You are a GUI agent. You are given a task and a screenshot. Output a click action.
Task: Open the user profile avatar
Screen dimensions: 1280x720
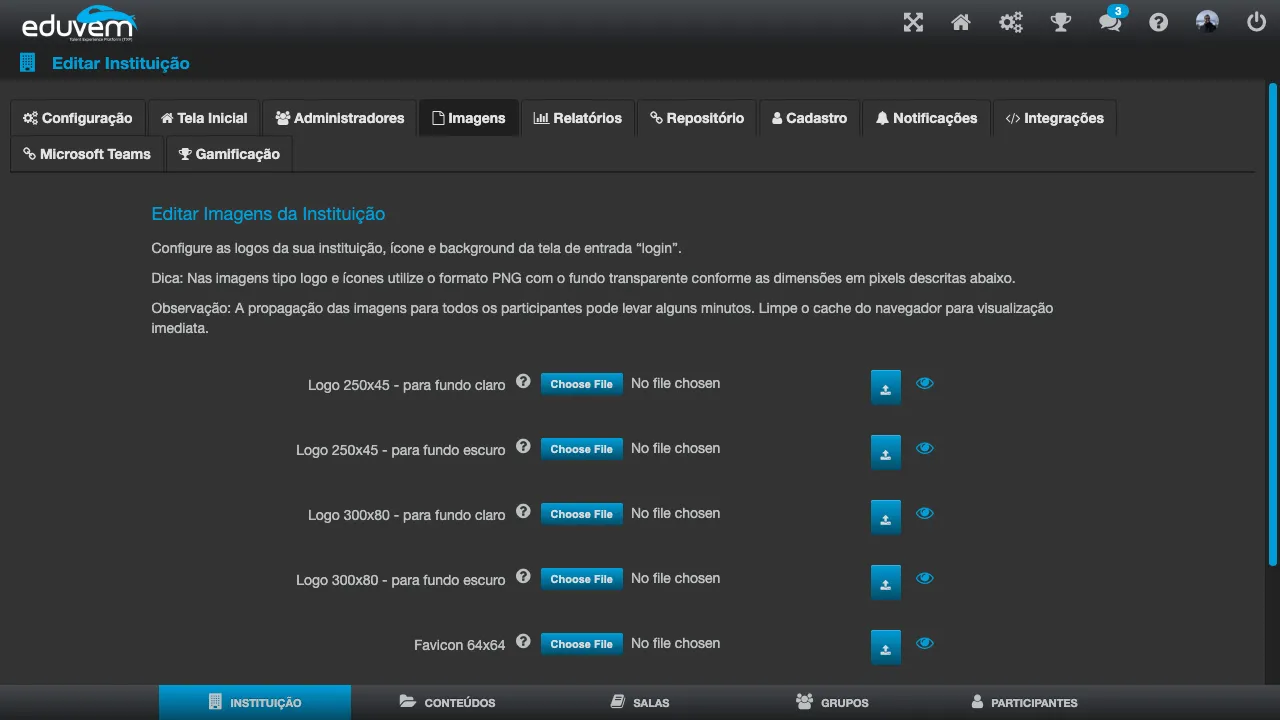click(x=1208, y=22)
